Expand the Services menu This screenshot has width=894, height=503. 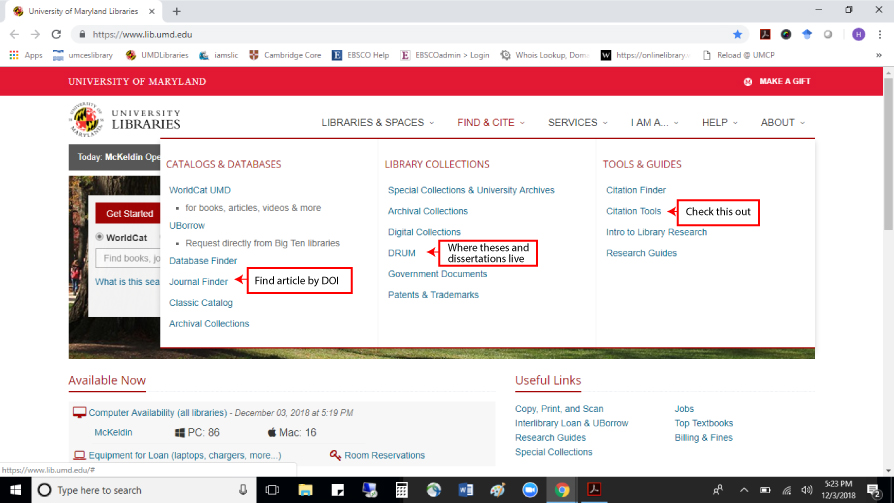(578, 123)
